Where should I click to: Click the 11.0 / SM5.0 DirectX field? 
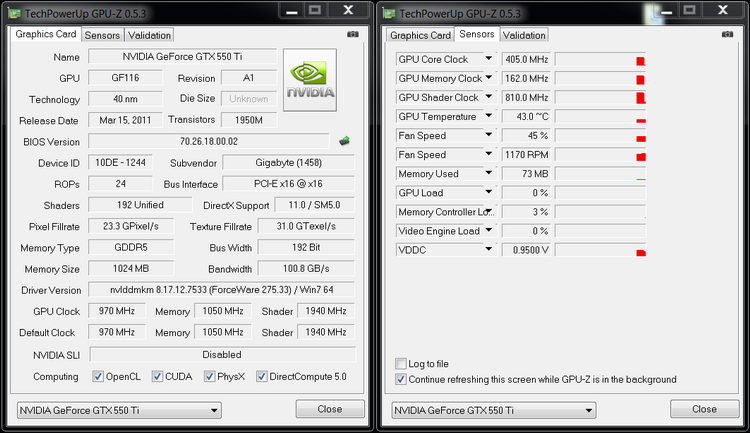(314, 205)
